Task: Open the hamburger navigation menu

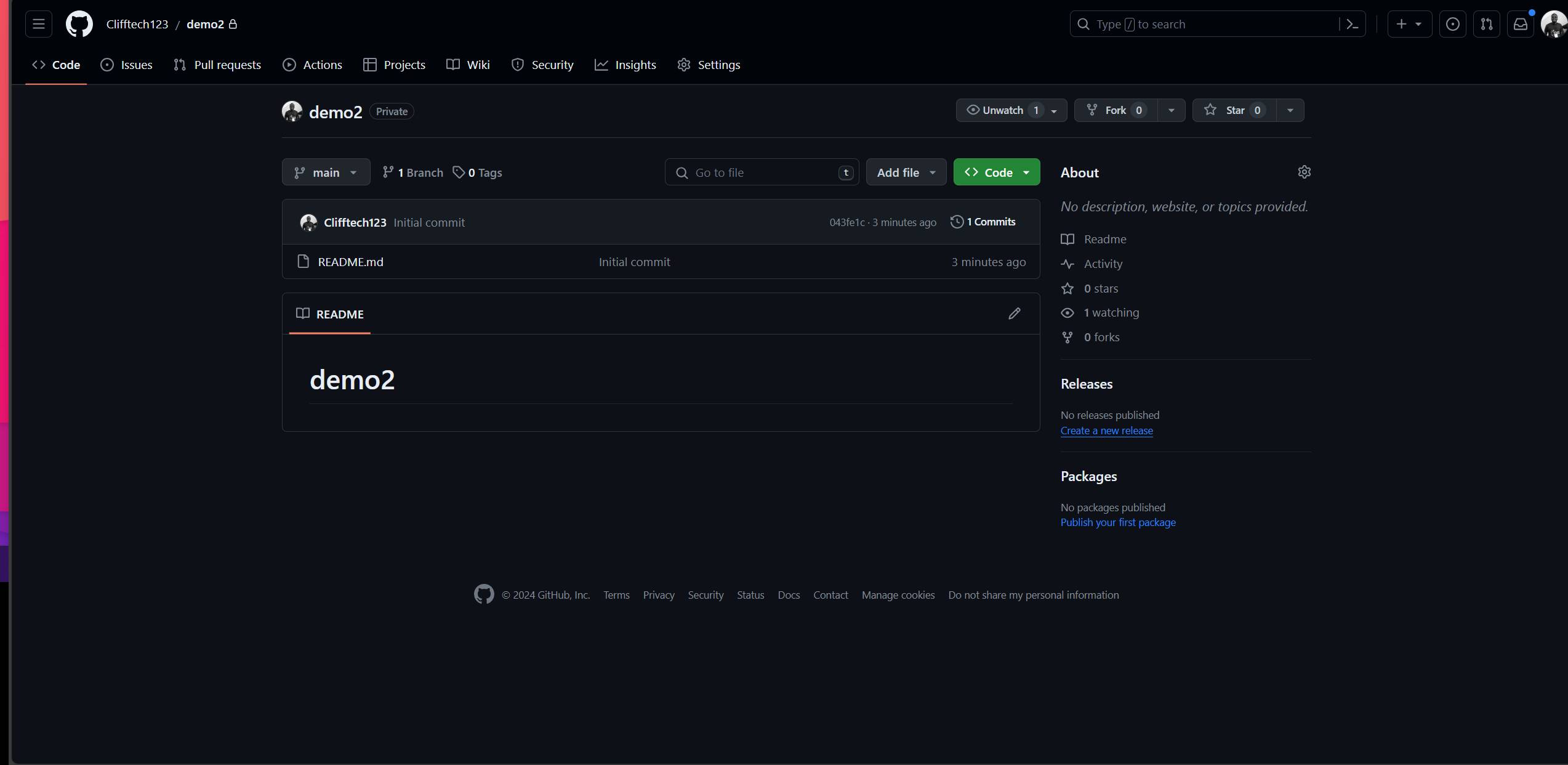Action: [x=39, y=24]
